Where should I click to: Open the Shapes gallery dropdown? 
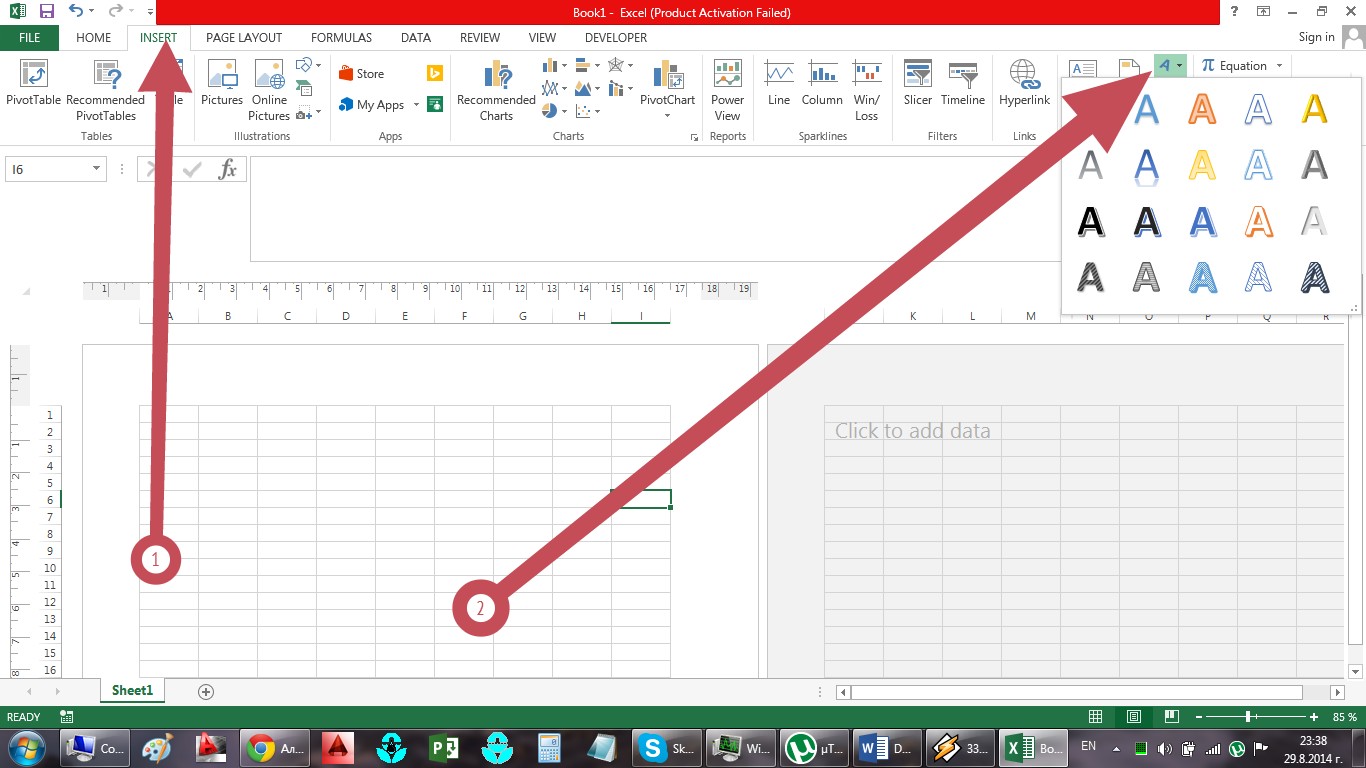(x=306, y=66)
